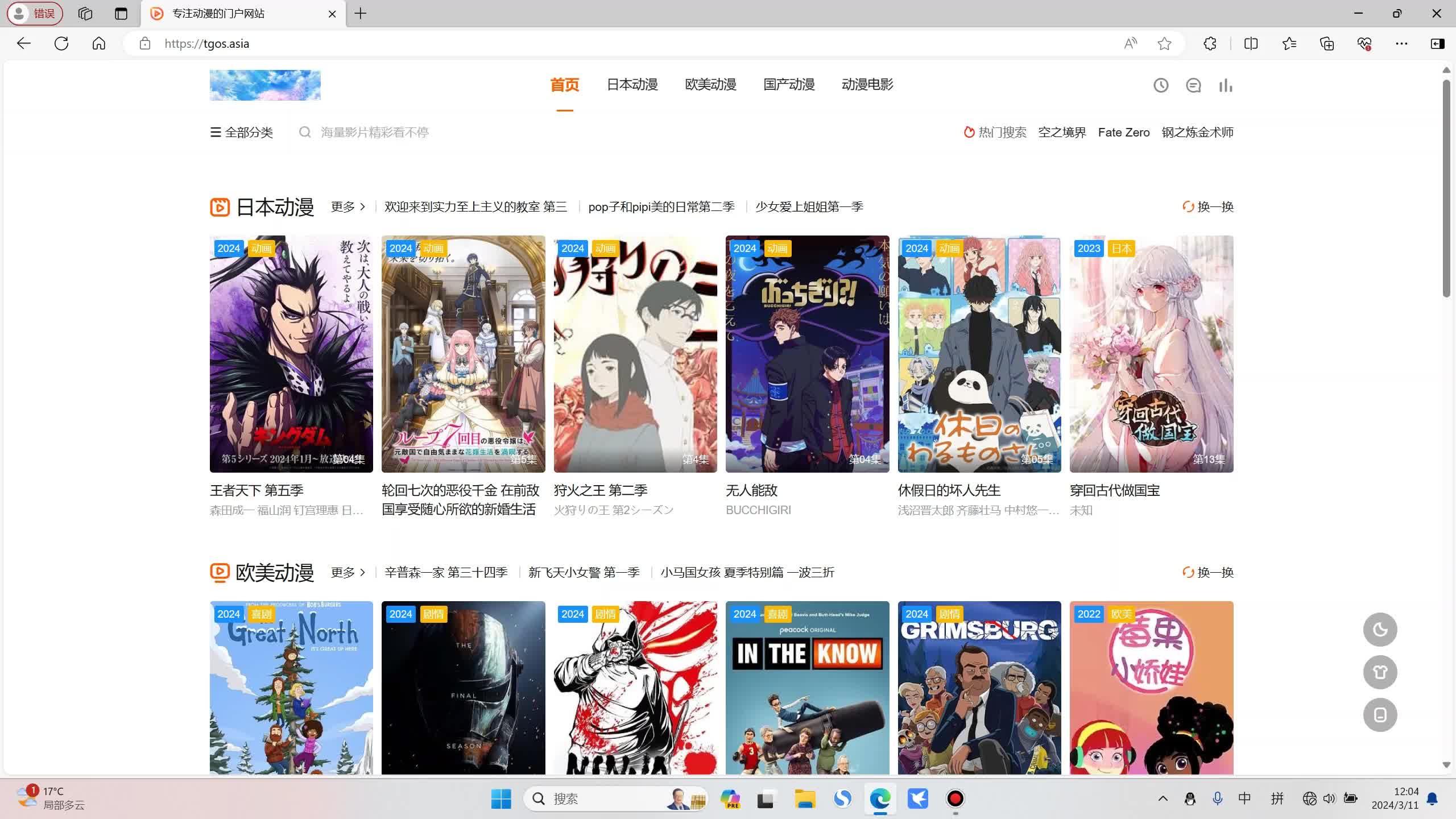Open the Great North poster

click(291, 688)
